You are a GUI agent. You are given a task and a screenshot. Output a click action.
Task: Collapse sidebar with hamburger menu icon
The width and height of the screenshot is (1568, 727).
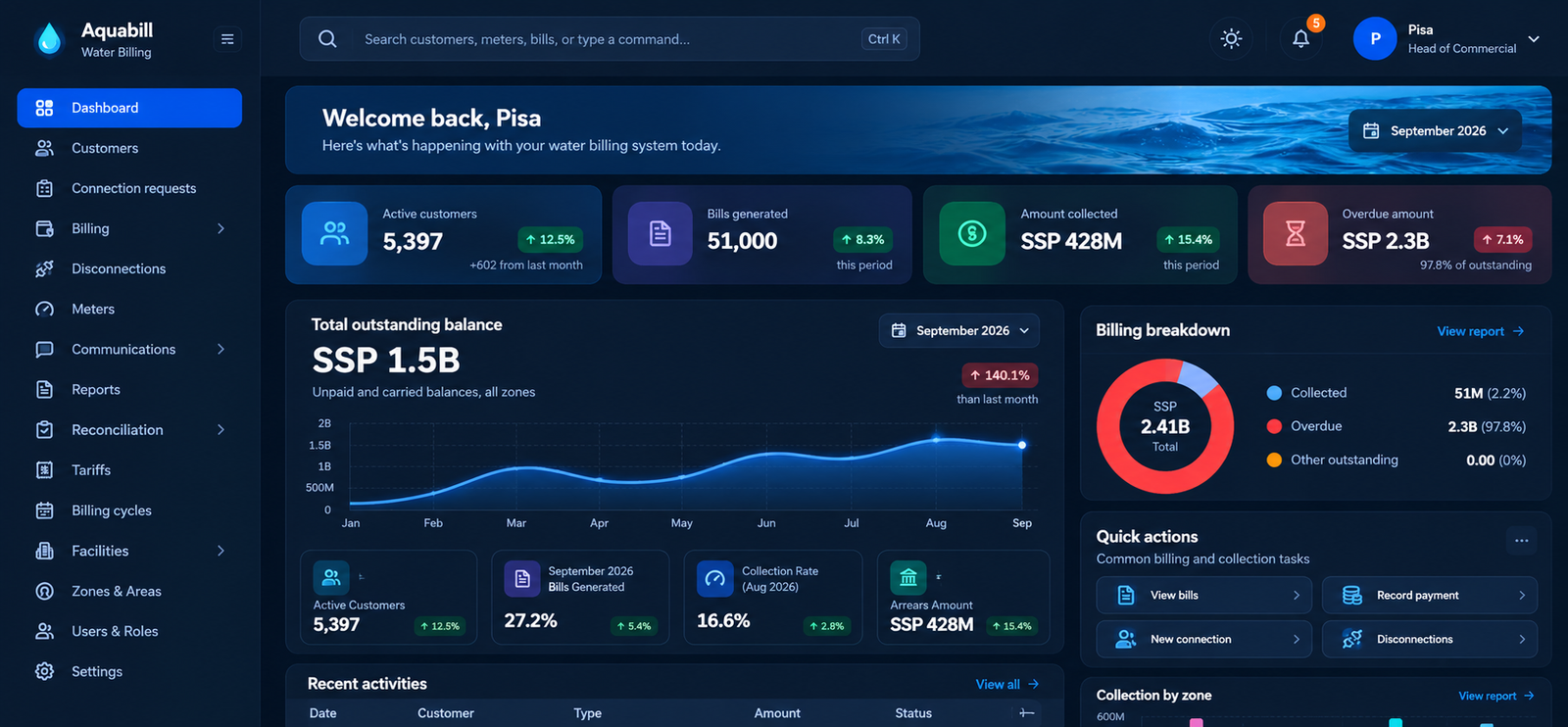227,39
